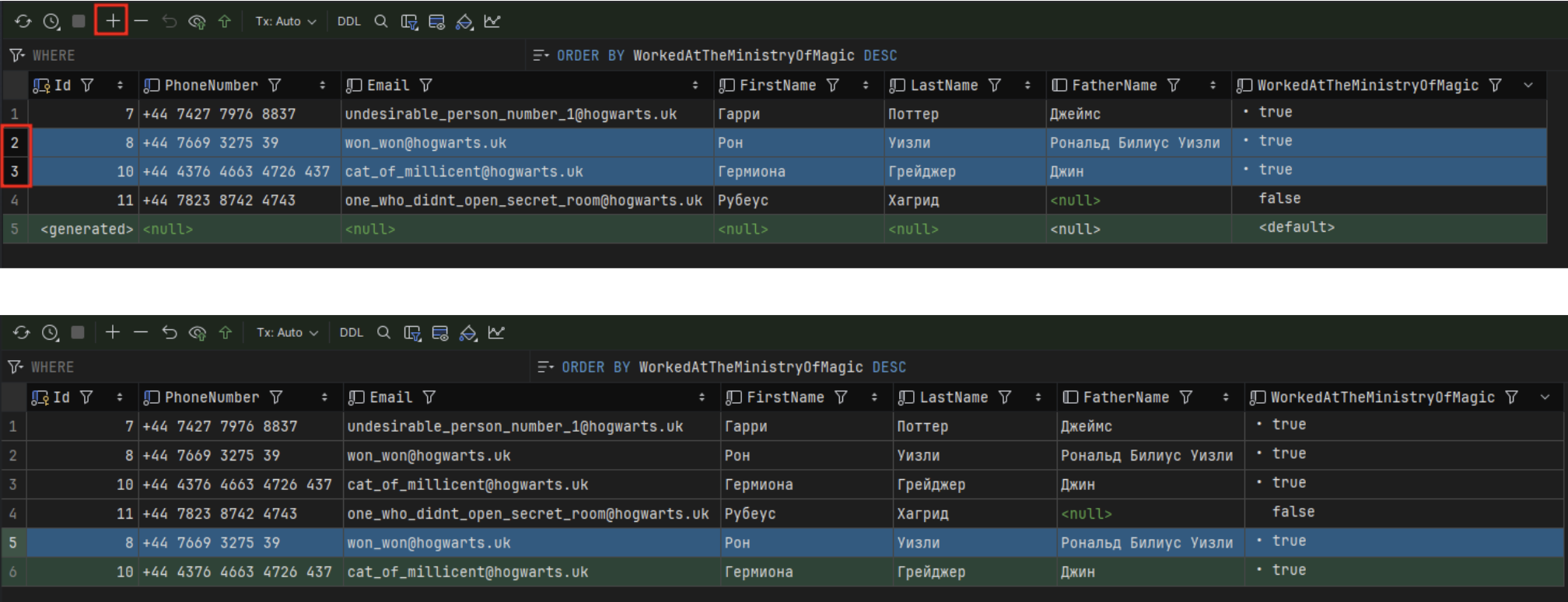Viewport: 1568px width, 602px height.
Task: Click <default> cell in top grid row 5
Action: [x=1389, y=228]
